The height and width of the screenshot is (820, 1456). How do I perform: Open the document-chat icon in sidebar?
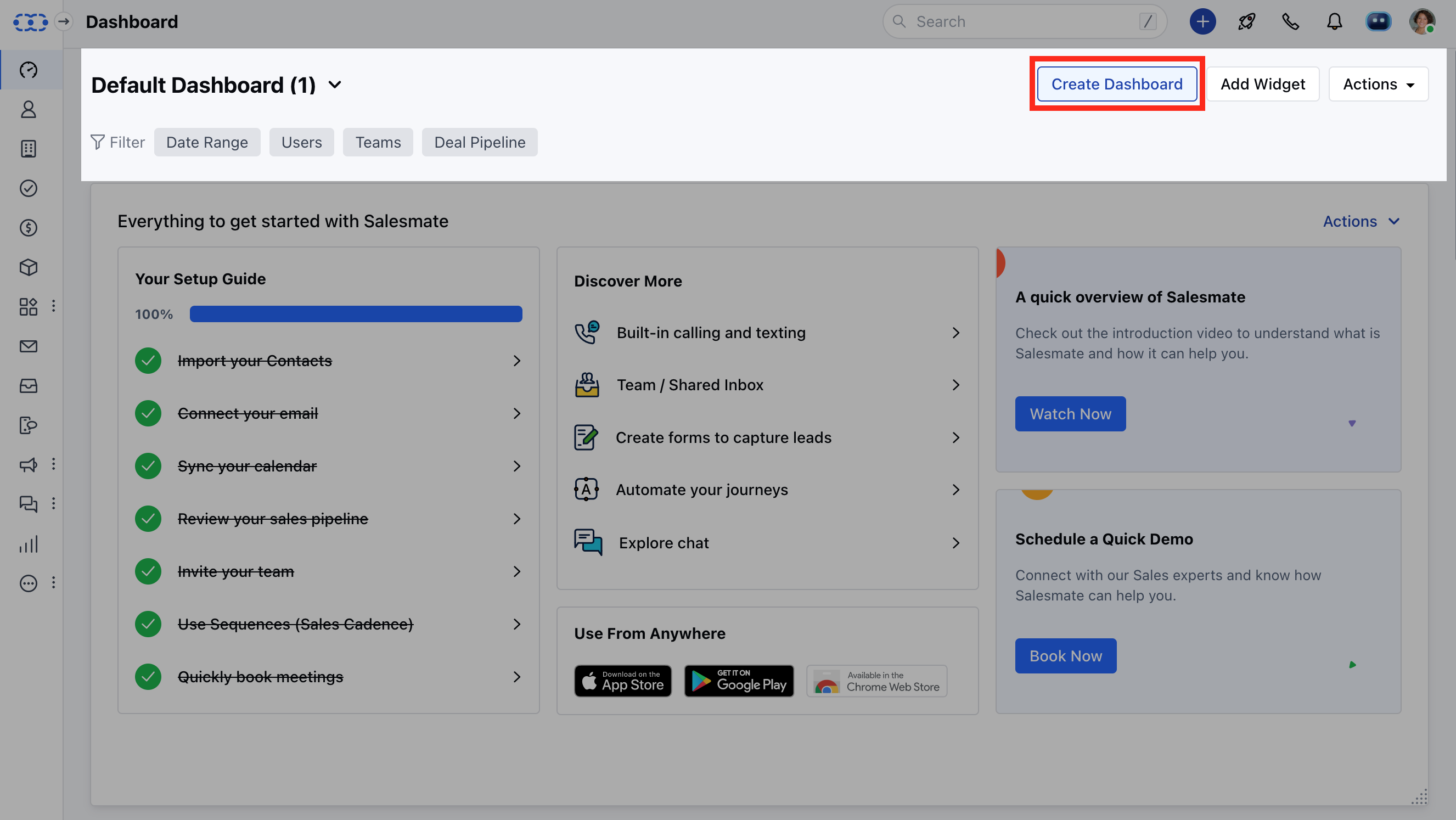click(x=28, y=425)
